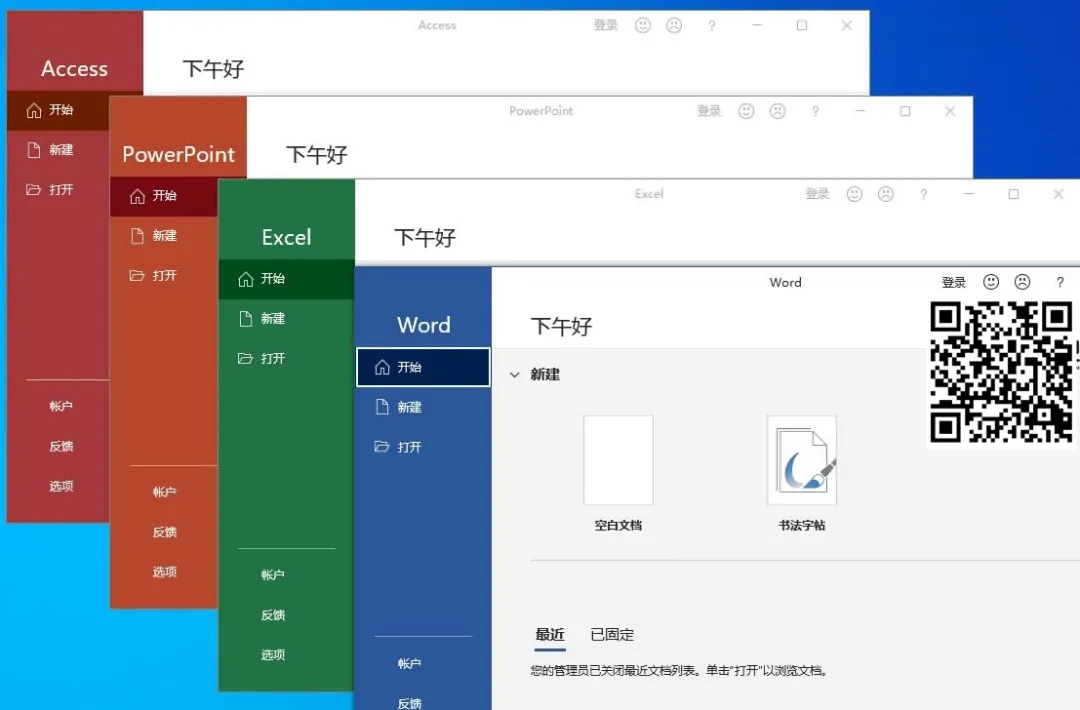Open help question mark in Access window
Screen dimensions: 1080x710
click(x=712, y=25)
